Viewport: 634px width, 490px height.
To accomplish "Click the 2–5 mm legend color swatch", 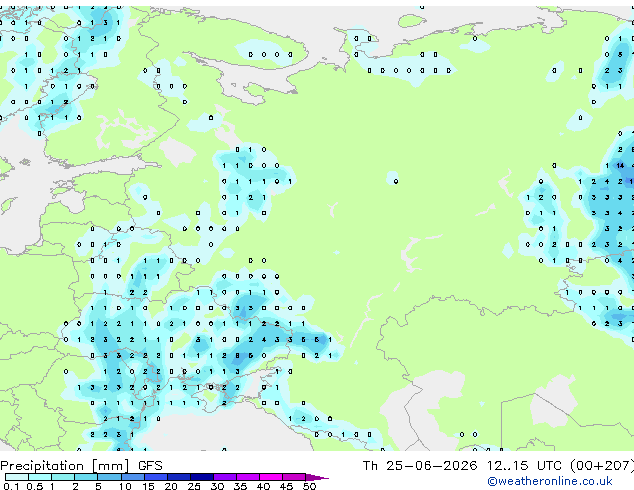I will pos(86,477).
